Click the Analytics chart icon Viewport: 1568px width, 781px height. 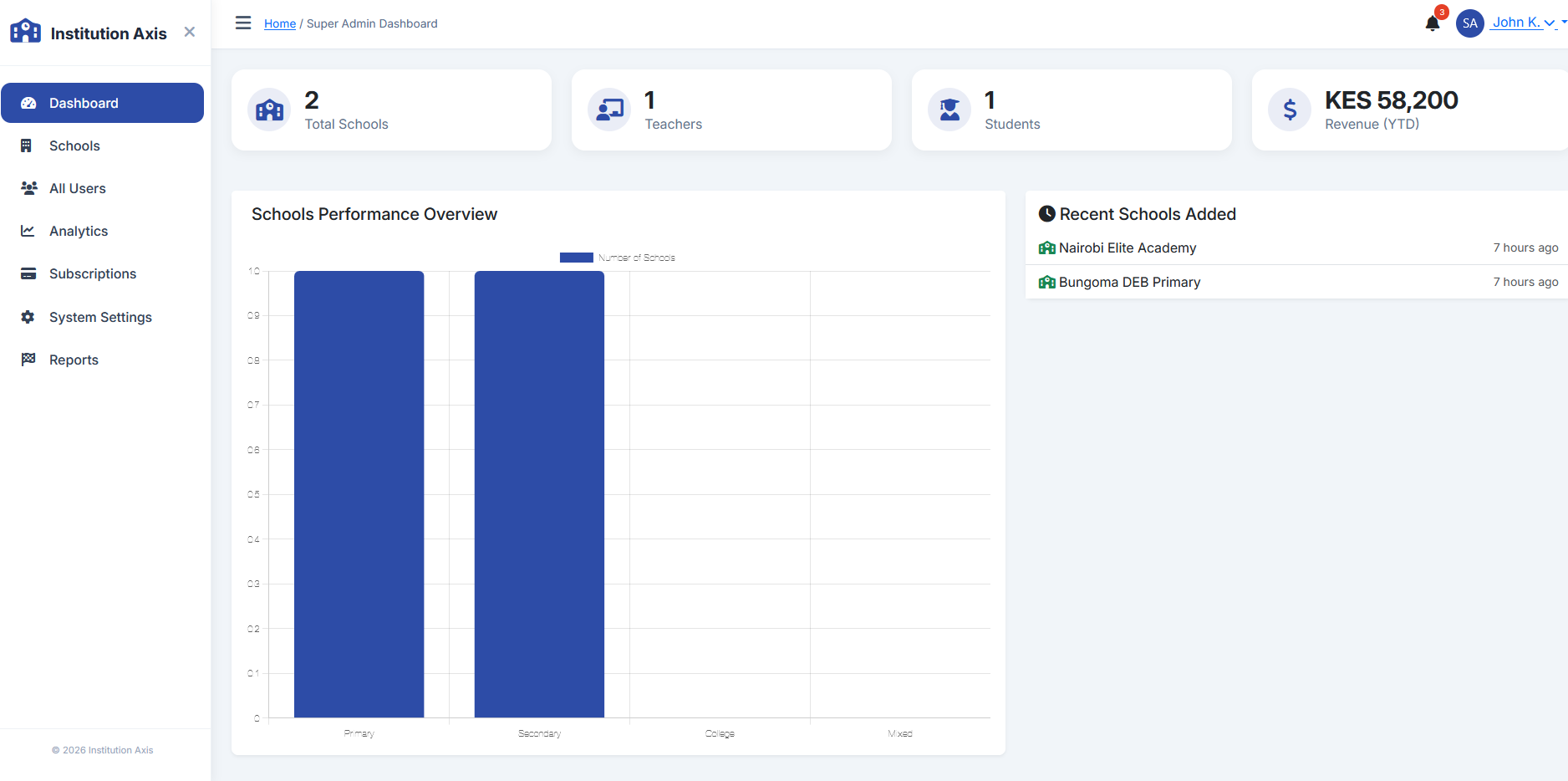click(29, 231)
